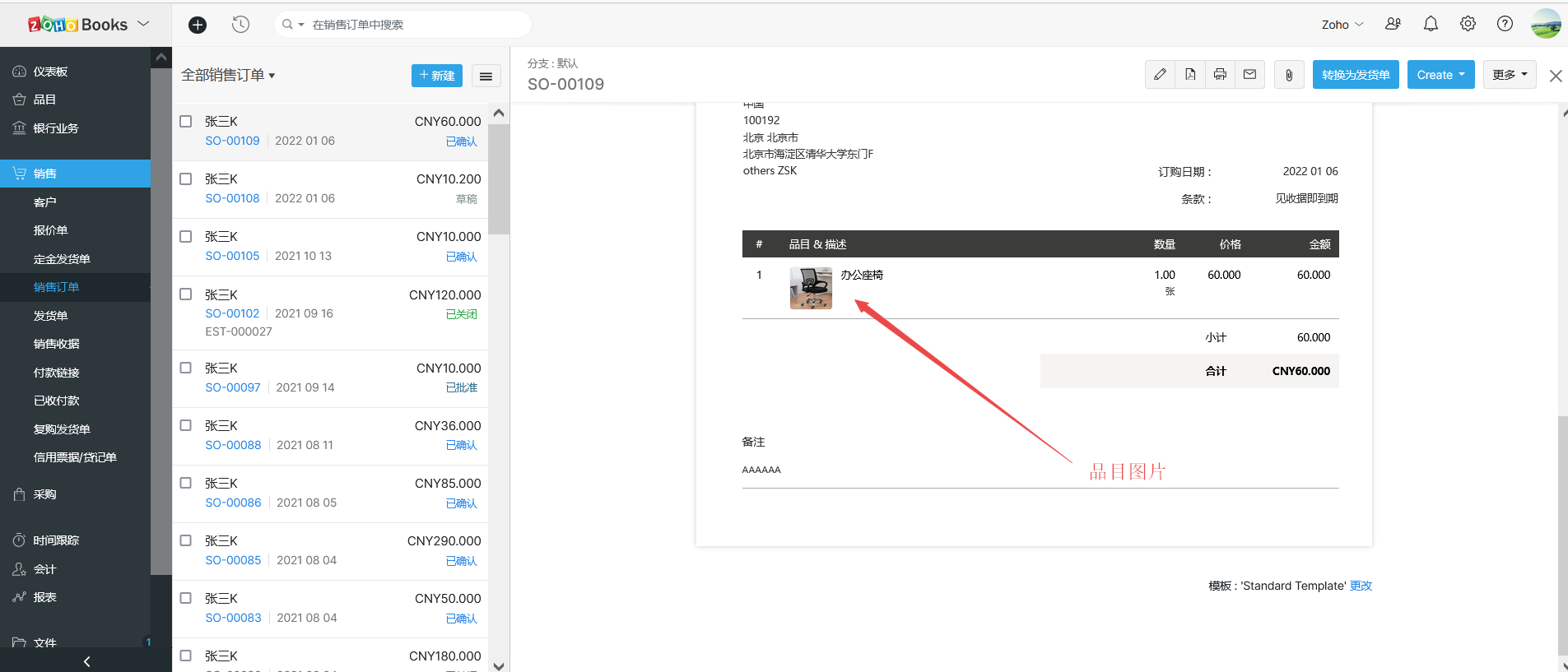Open the notifications bell
Screen dimensions: 1568x672
[x=1431, y=24]
